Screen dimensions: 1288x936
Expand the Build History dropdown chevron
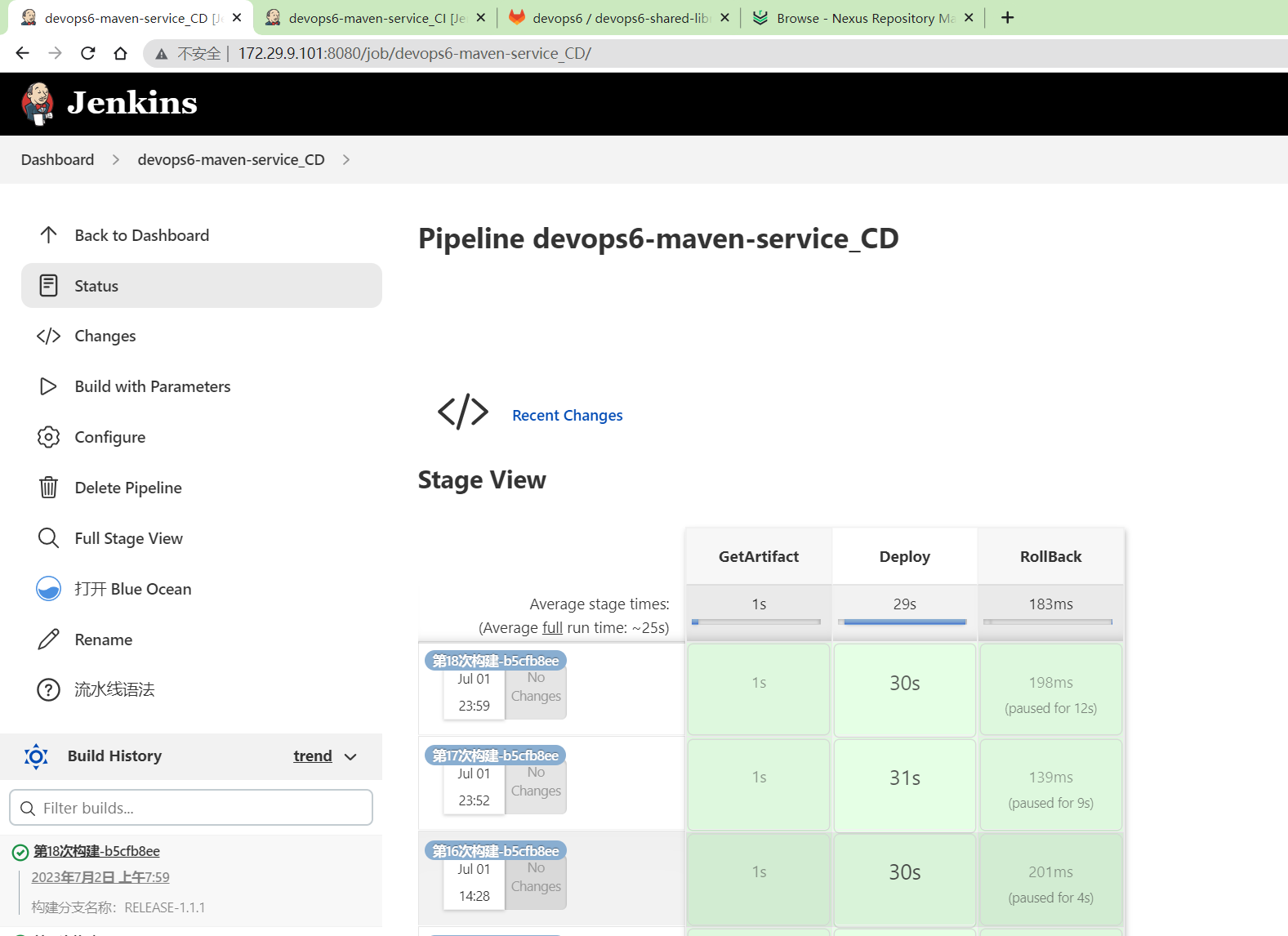[351, 757]
